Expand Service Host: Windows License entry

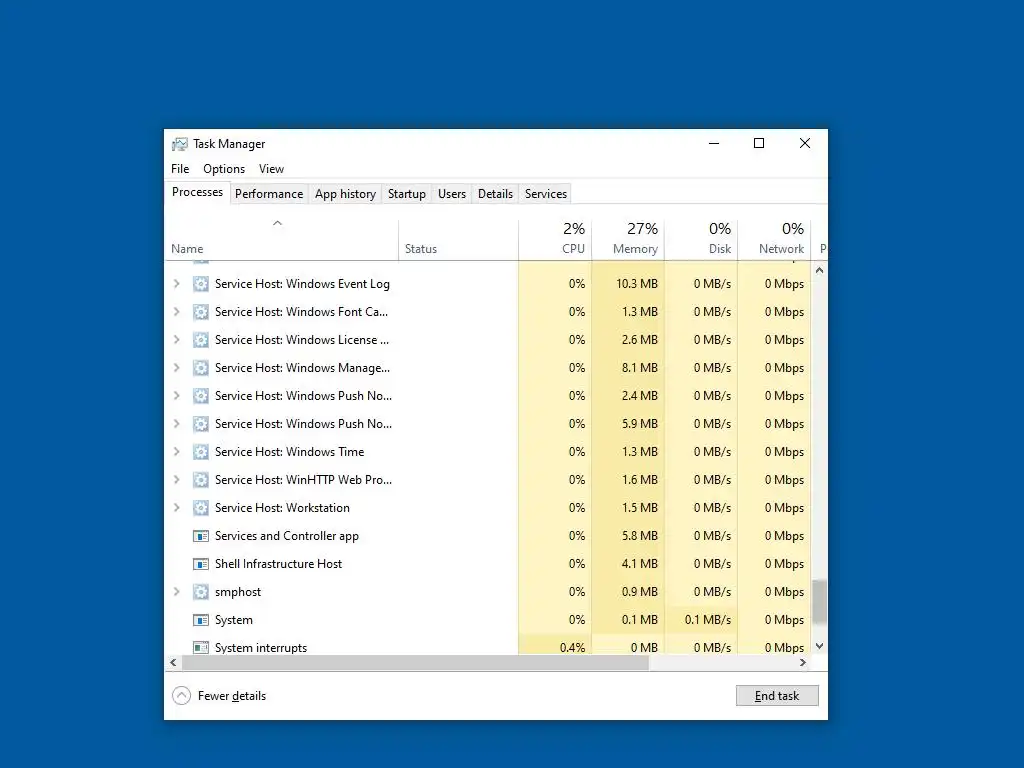(x=176, y=340)
